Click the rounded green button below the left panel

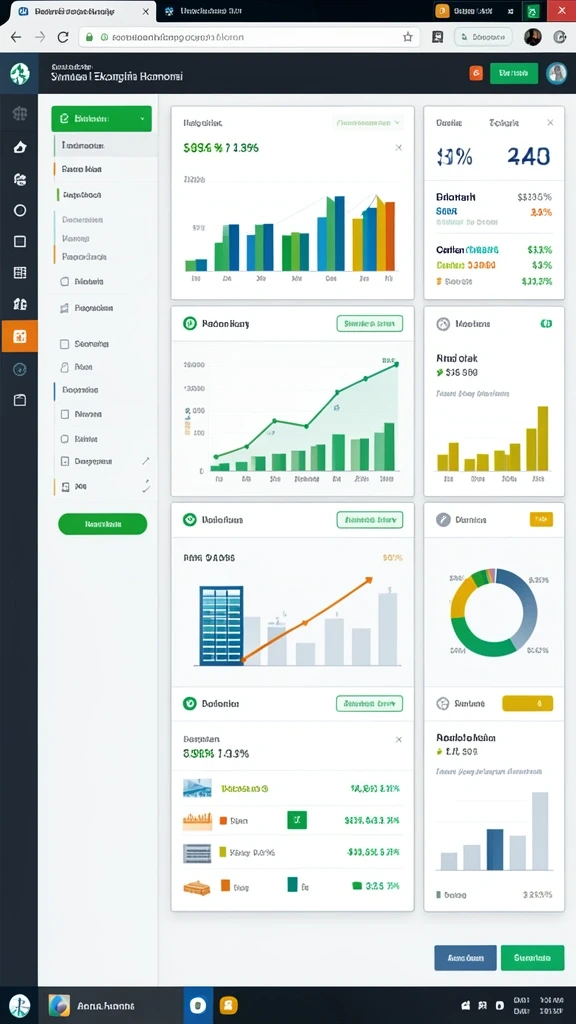(x=103, y=524)
